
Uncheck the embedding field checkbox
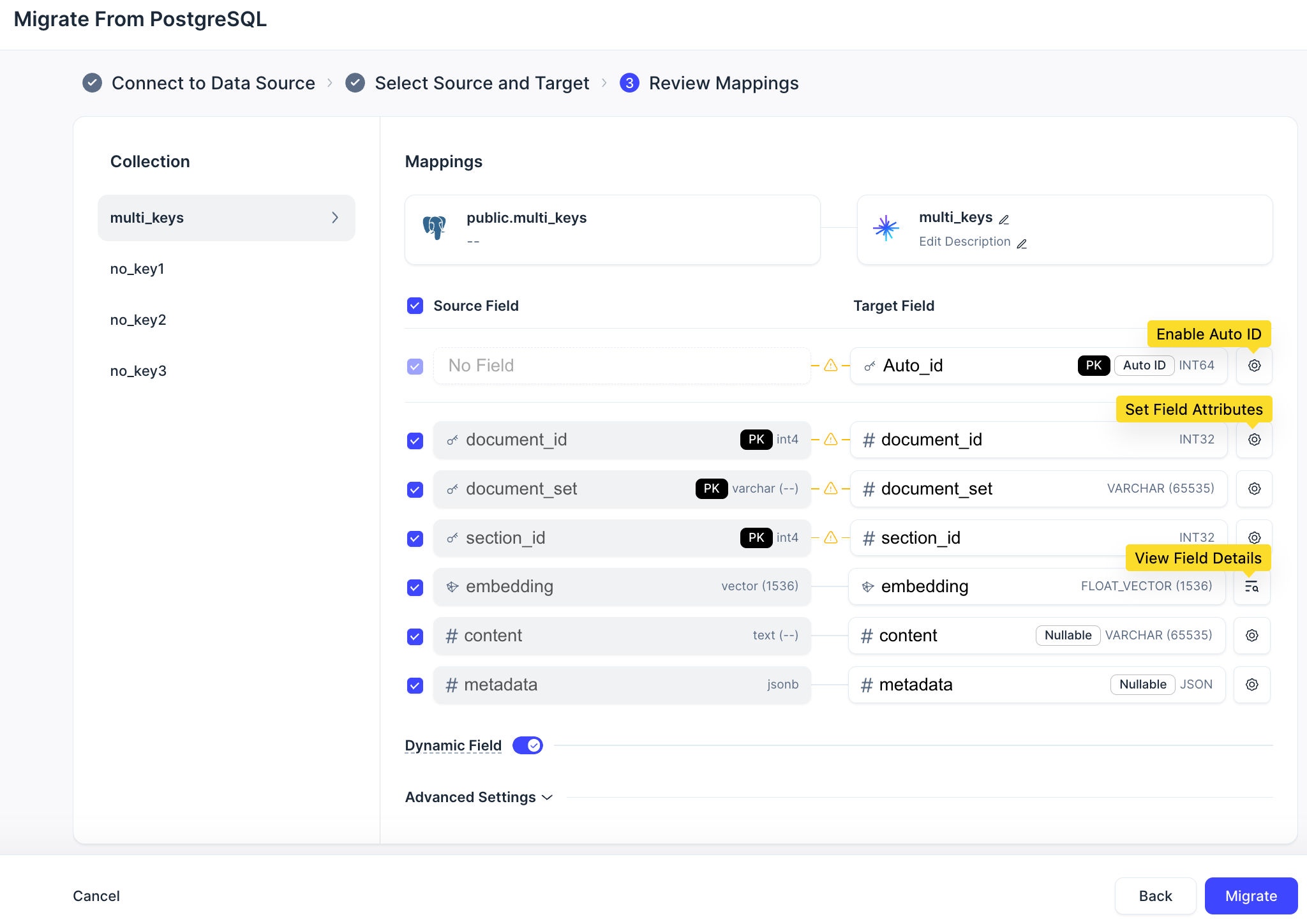pos(415,588)
